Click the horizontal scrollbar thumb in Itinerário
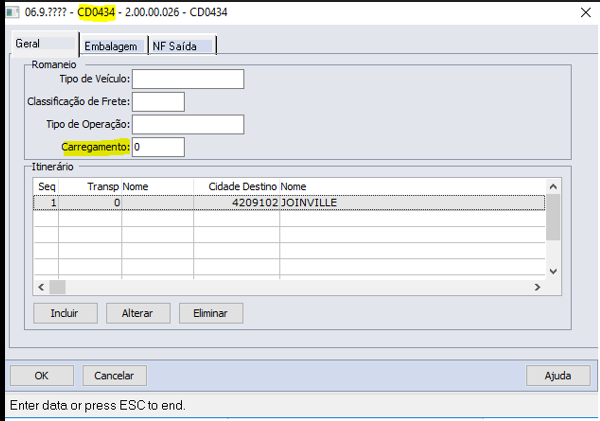Image resolution: width=600 pixels, height=421 pixels. point(57,287)
